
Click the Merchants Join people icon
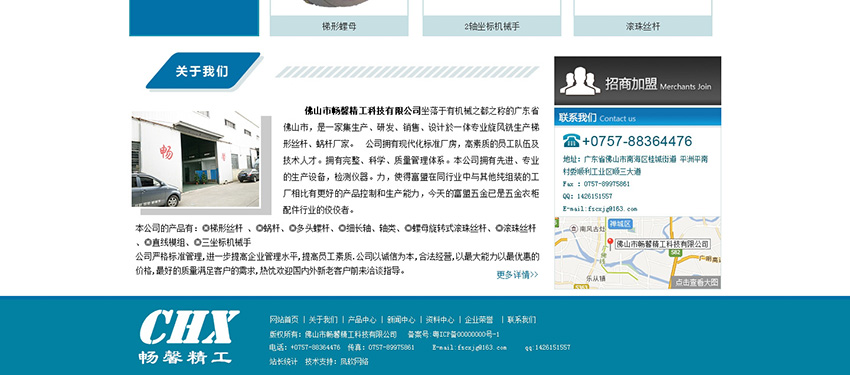click(x=579, y=81)
